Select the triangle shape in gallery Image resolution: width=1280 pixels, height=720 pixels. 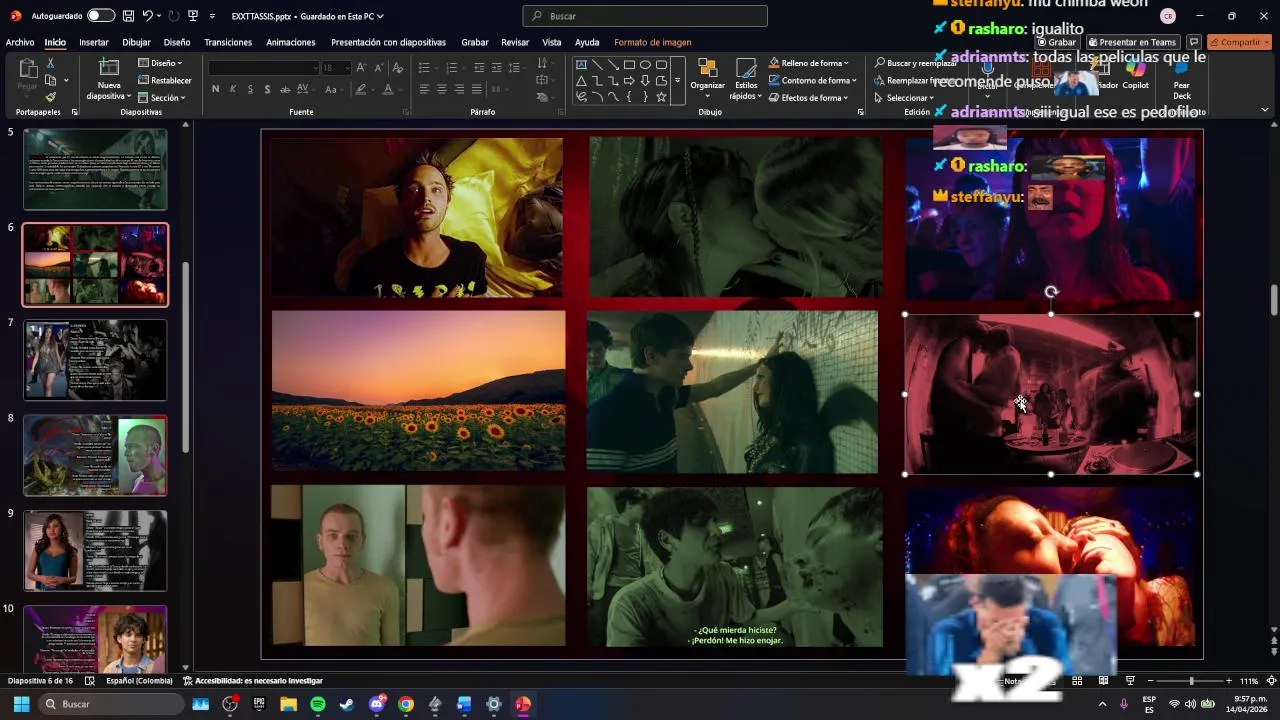(x=581, y=81)
